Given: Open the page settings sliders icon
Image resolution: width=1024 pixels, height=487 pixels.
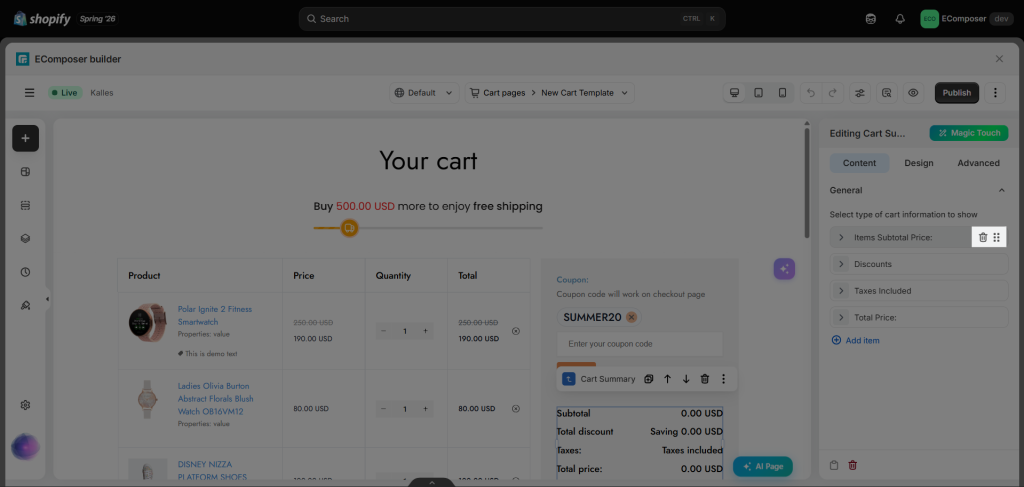Looking at the screenshot, I should 860,93.
